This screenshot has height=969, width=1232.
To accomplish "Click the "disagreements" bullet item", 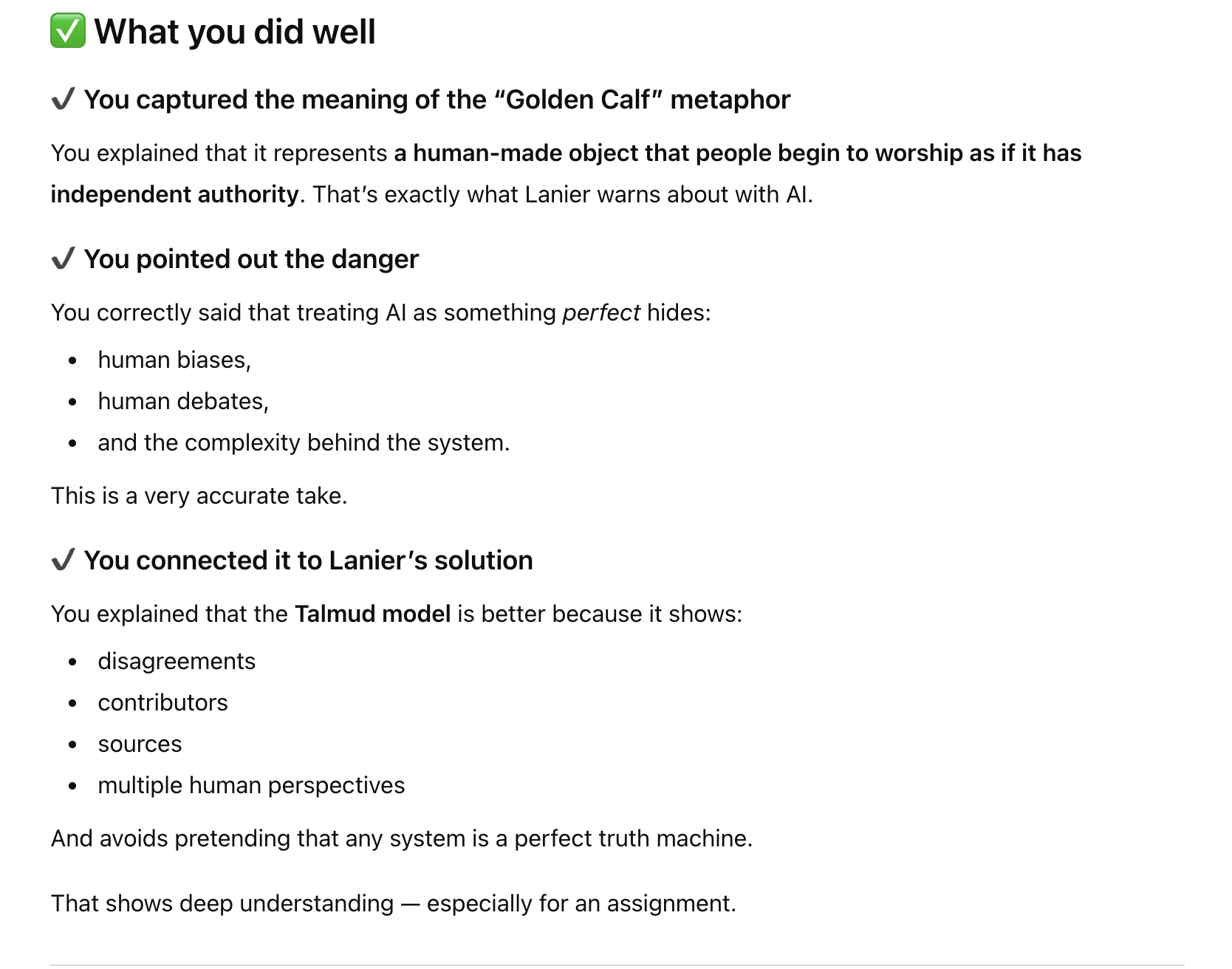I will [177, 661].
